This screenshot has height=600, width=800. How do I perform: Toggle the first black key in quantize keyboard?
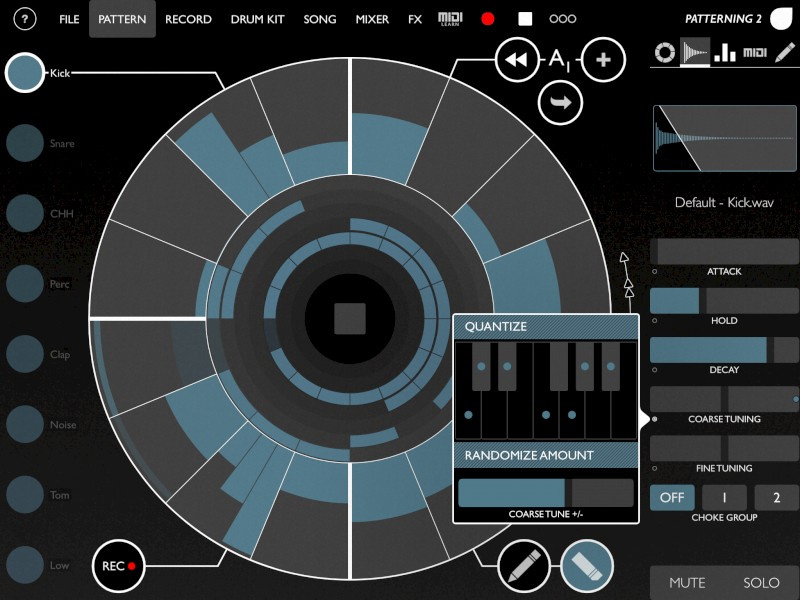(x=481, y=366)
